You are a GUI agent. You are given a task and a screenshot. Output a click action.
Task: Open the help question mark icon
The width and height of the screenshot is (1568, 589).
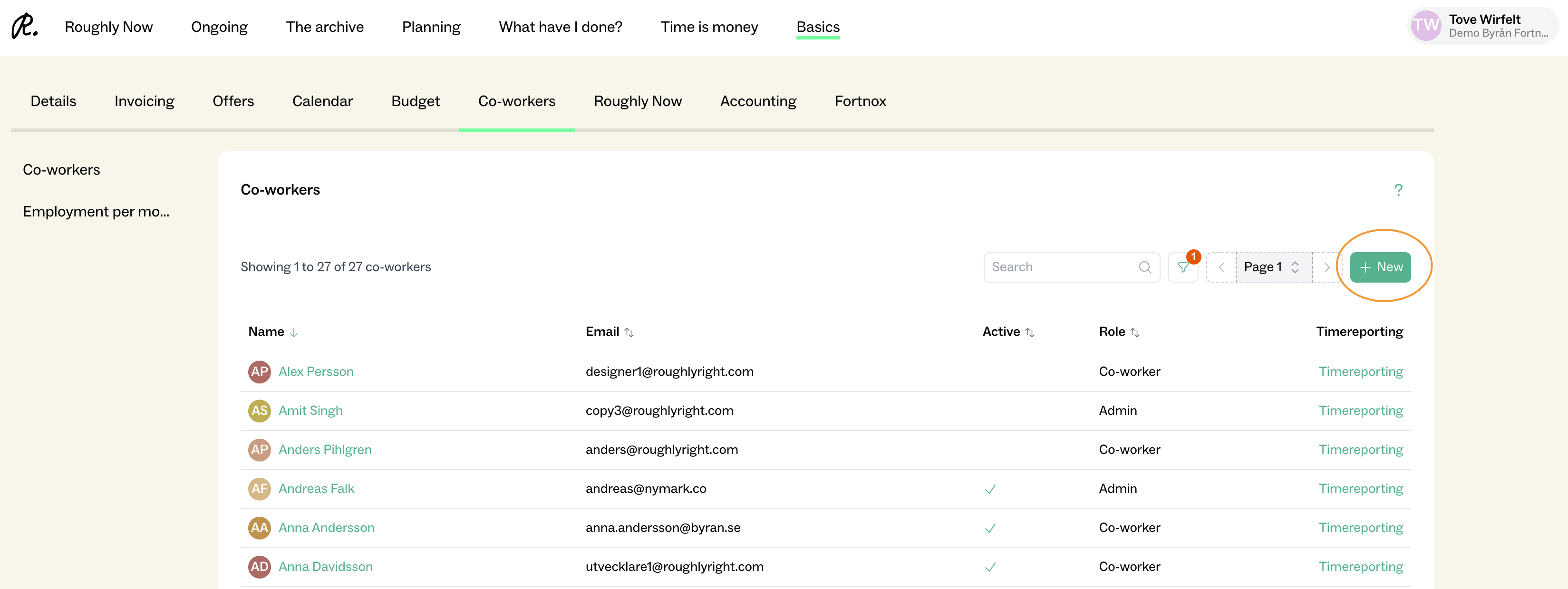[1398, 190]
